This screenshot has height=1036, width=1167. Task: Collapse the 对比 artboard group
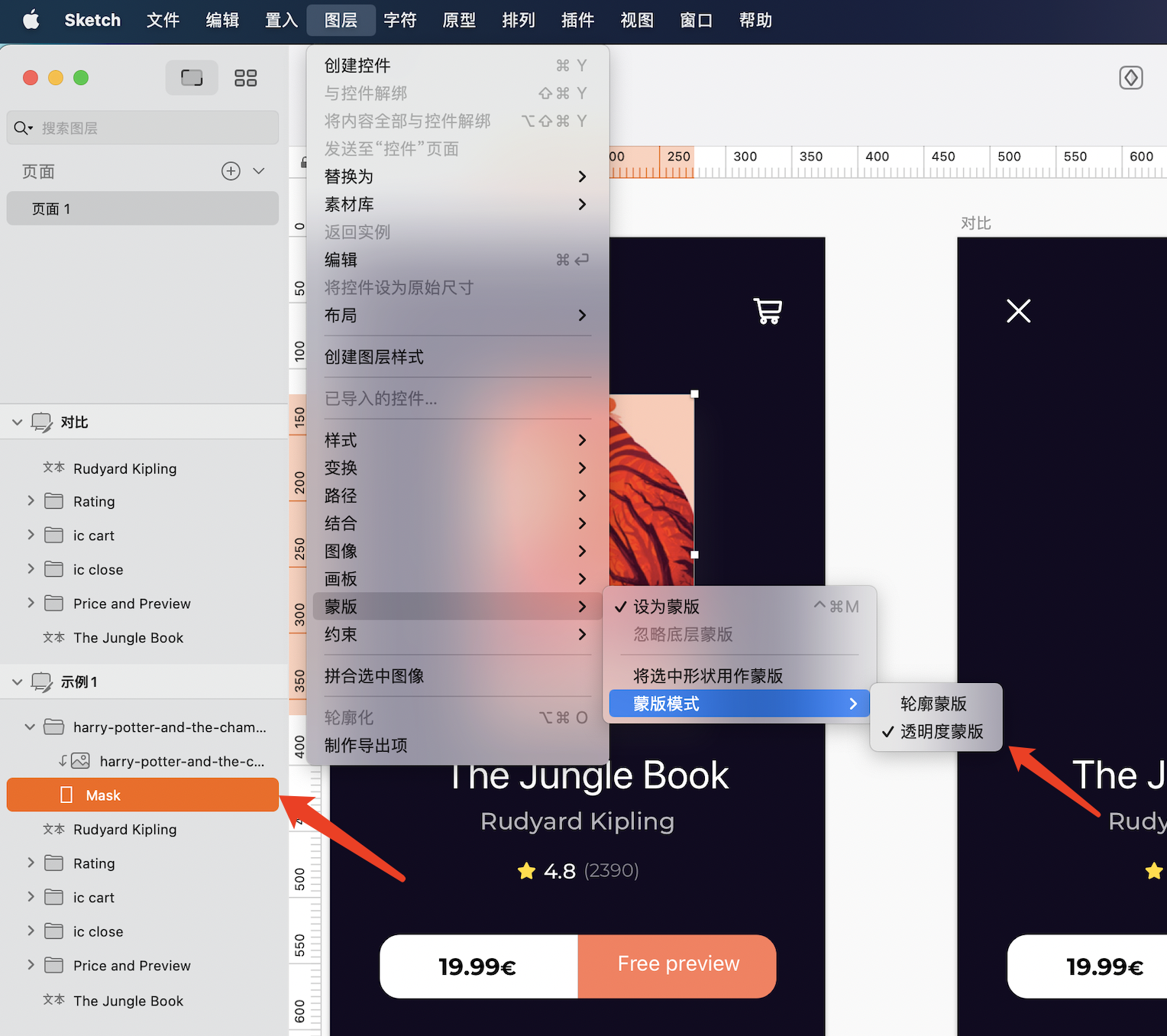17,422
